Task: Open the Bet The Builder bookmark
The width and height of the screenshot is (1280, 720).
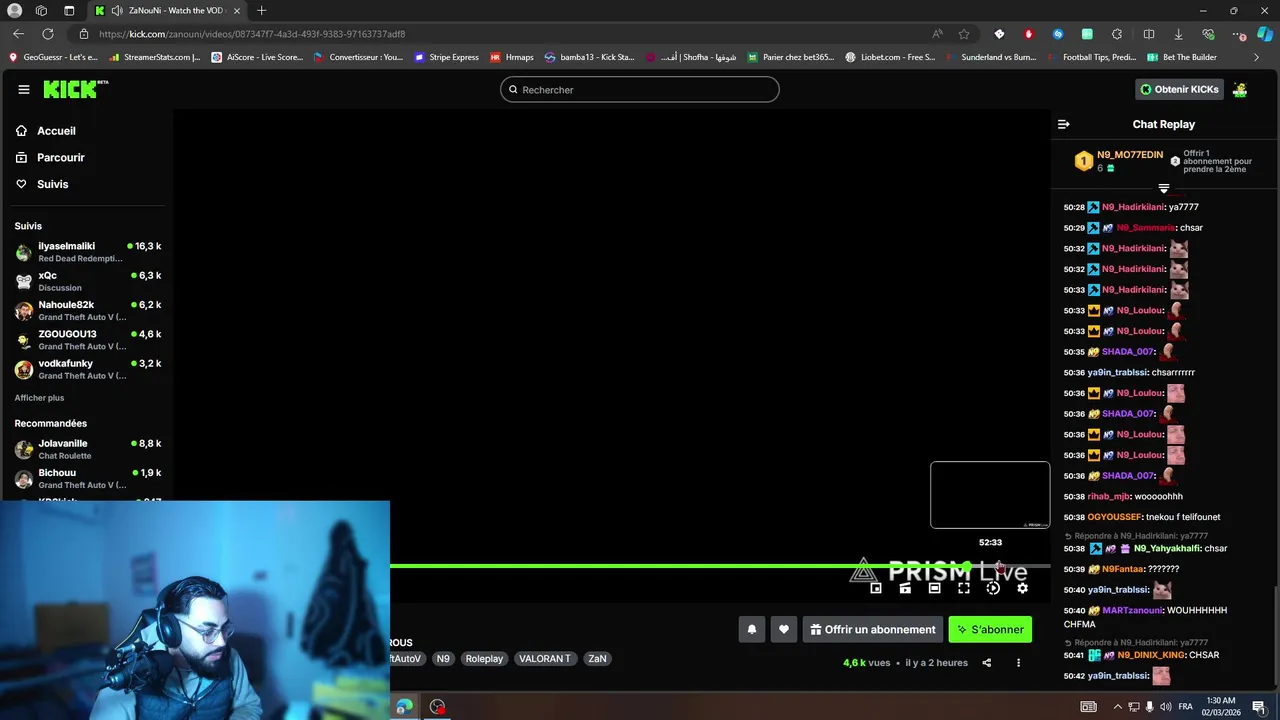Action: tap(1181, 57)
